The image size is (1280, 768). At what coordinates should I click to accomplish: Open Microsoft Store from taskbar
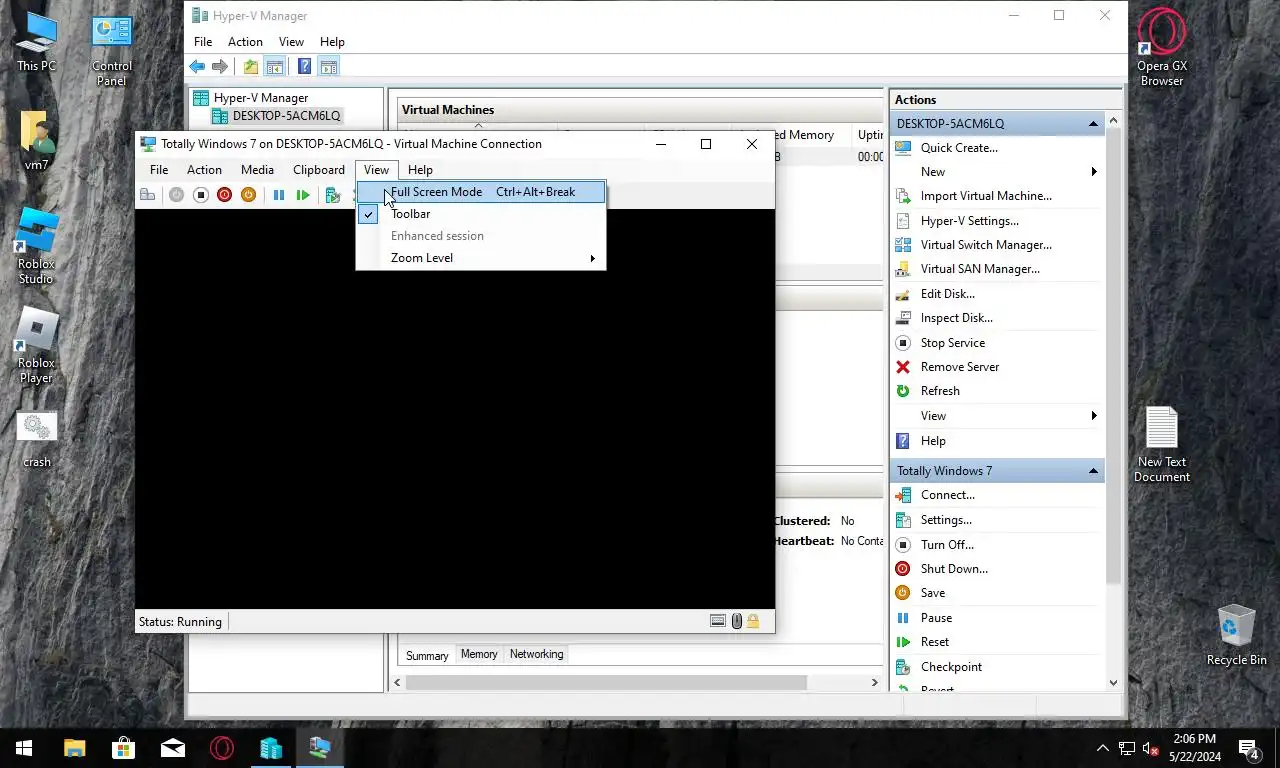click(123, 748)
